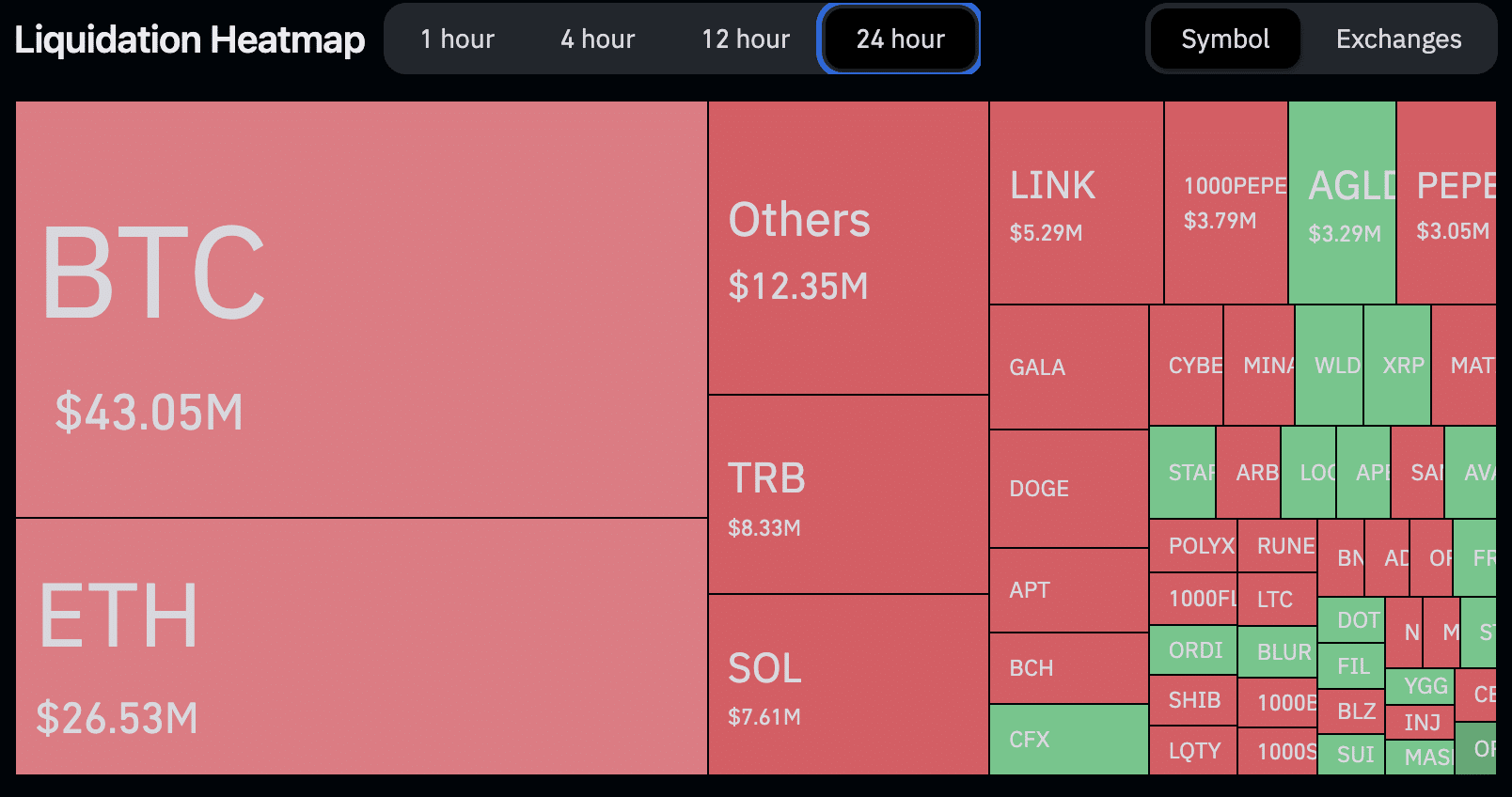1512x797 pixels.
Task: Select the green CFX block
Action: click(x=1068, y=740)
